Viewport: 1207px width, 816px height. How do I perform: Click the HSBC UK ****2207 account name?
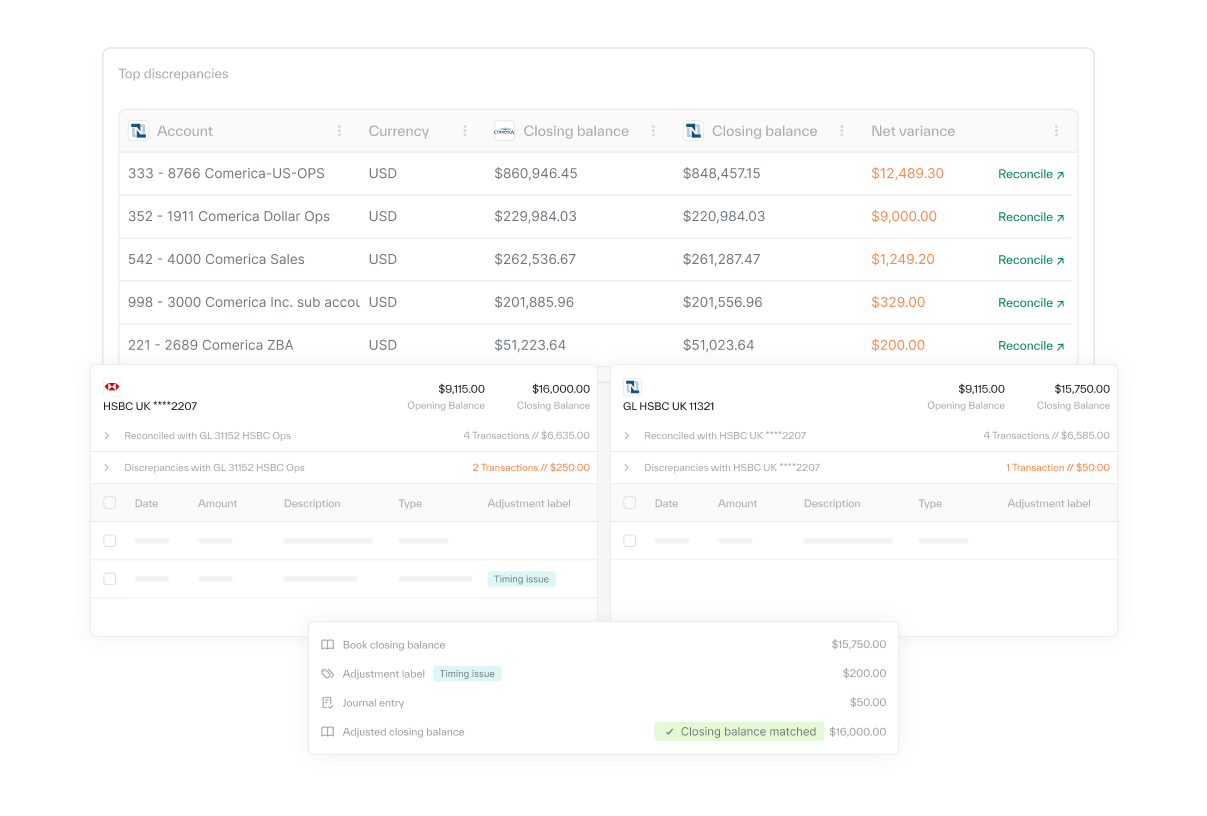click(x=150, y=406)
